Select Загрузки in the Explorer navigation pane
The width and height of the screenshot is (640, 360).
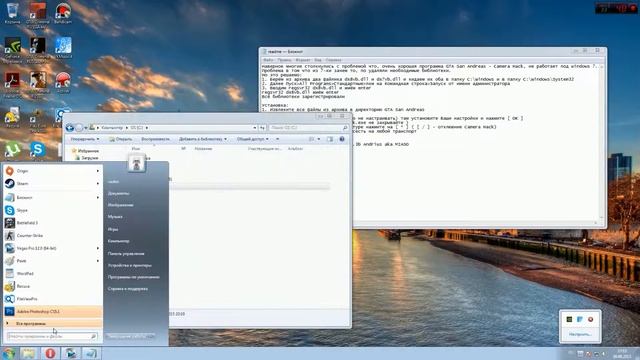pos(87,158)
